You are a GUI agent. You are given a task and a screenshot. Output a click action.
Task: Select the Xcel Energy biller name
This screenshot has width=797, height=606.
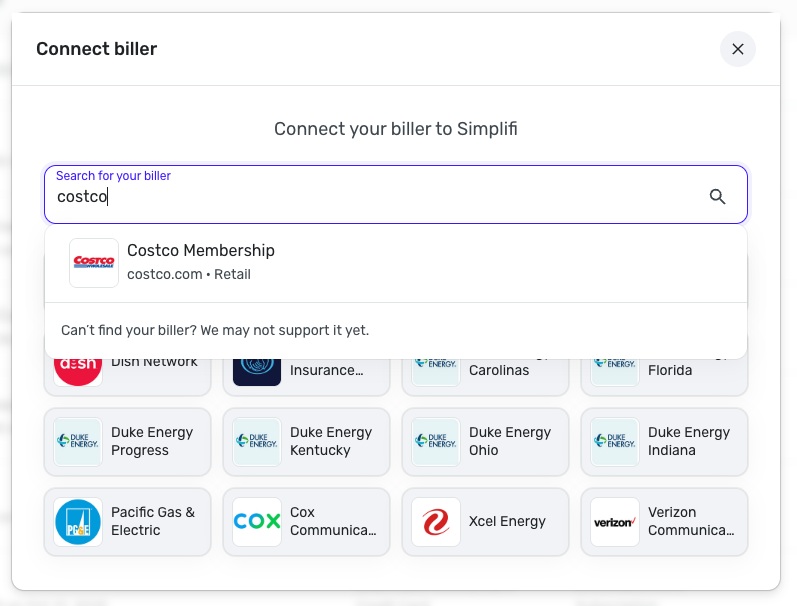[x=508, y=521]
